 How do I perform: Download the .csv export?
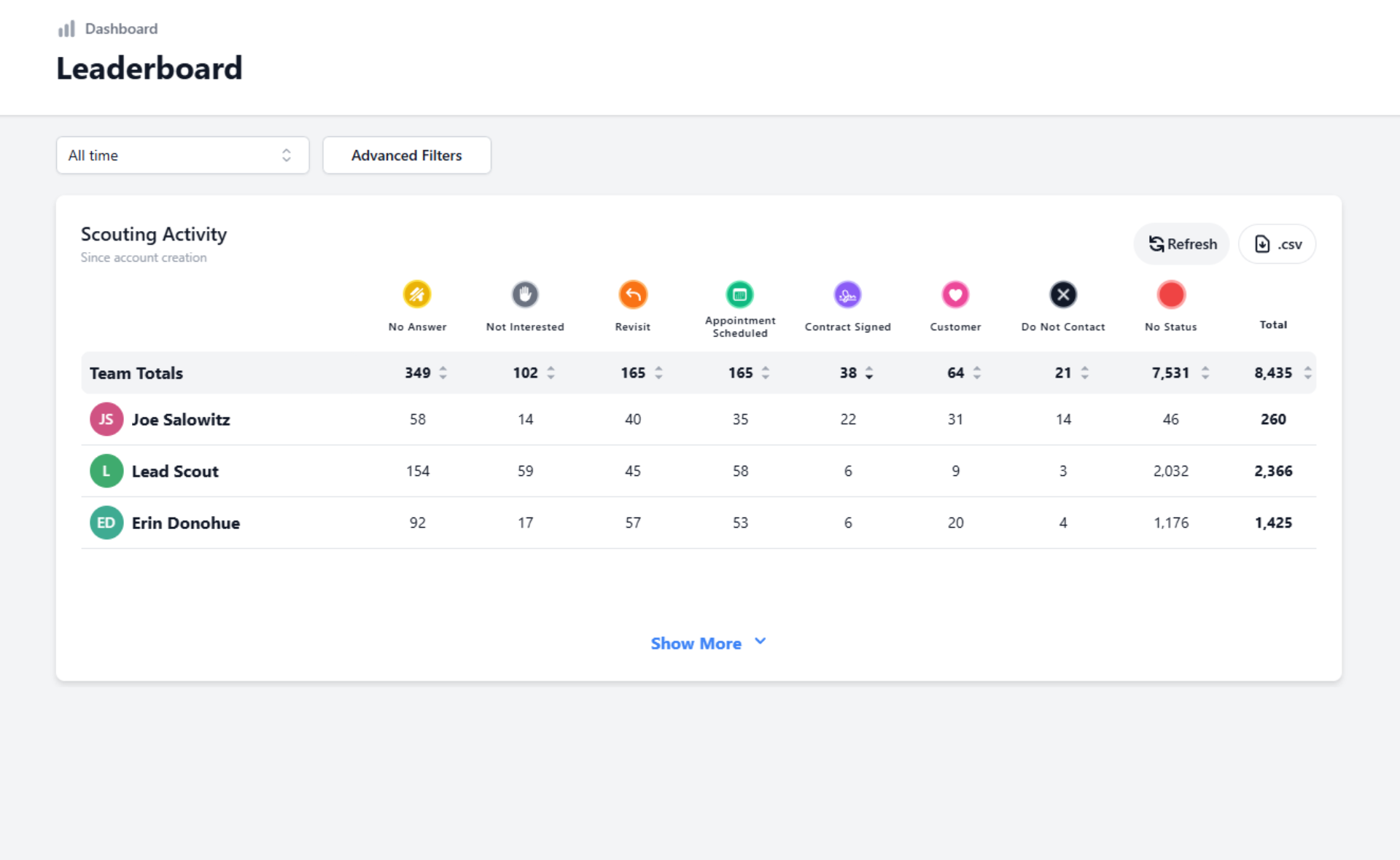[x=1277, y=244]
